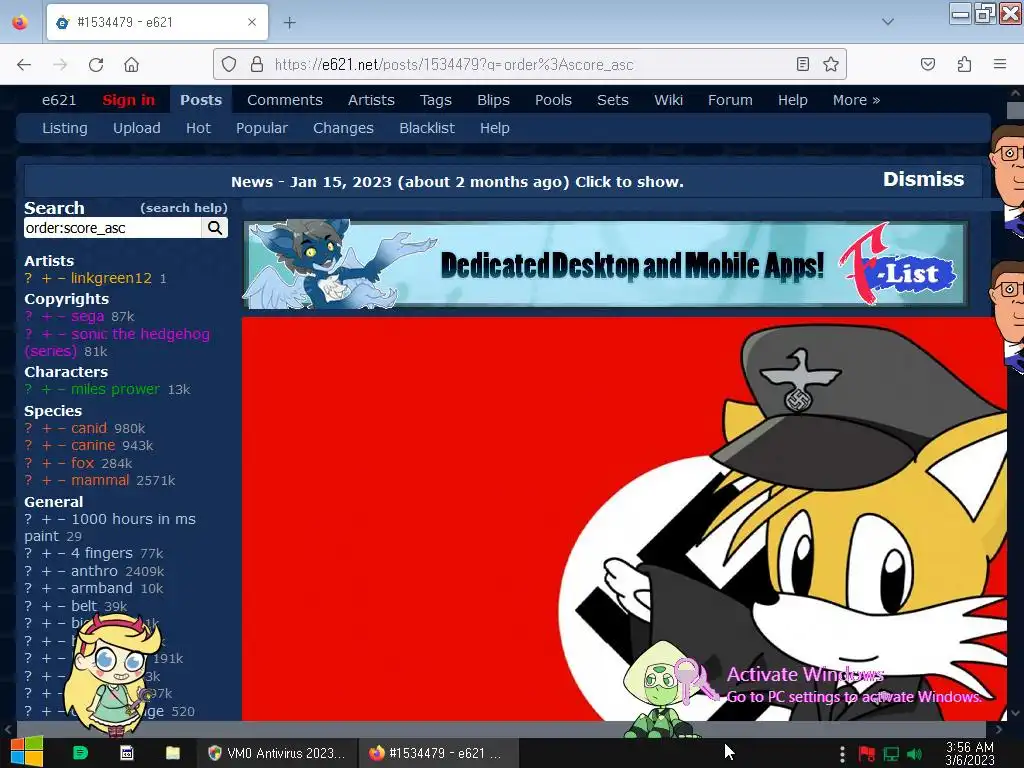Go to the browser home page
This screenshot has width=1024, height=768.
pyautogui.click(x=131, y=65)
